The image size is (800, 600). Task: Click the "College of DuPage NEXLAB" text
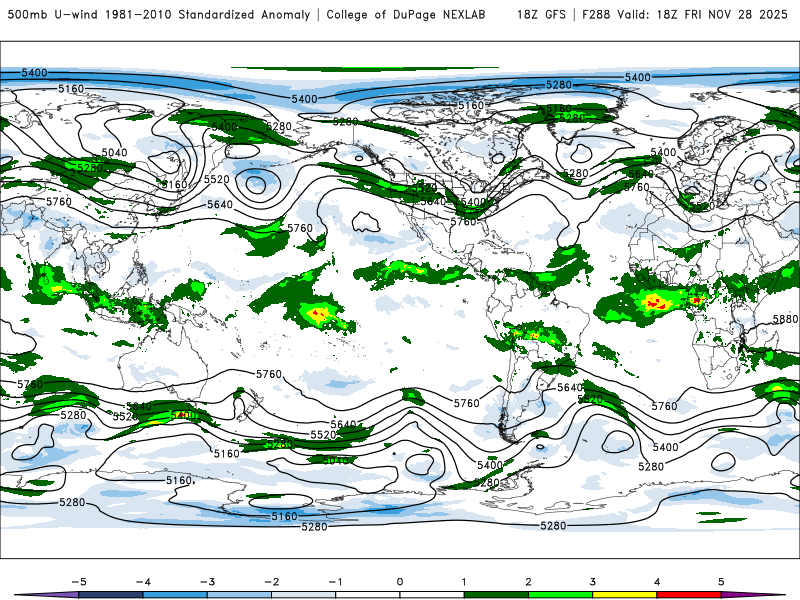pos(406,15)
